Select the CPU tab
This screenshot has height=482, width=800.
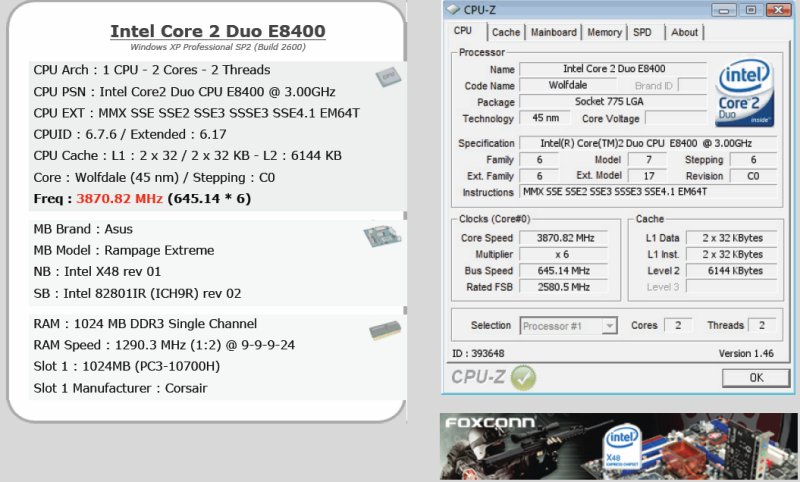(463, 31)
